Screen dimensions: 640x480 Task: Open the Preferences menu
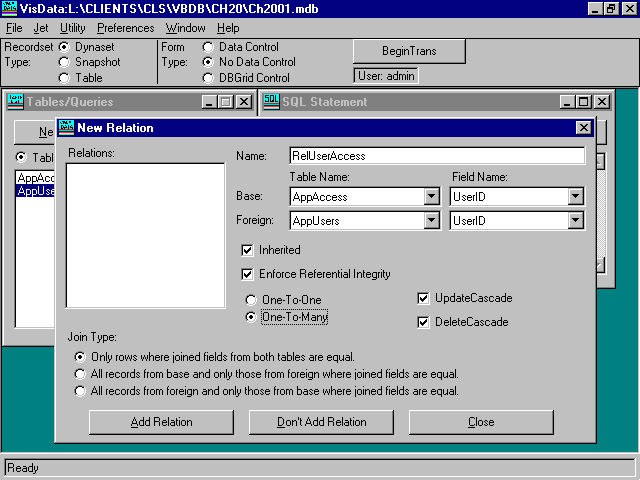click(125, 28)
